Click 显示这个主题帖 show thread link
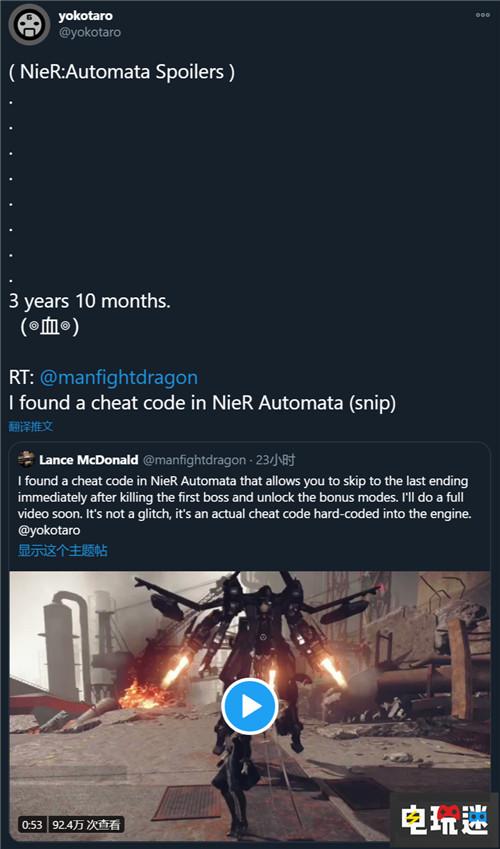 point(63,551)
